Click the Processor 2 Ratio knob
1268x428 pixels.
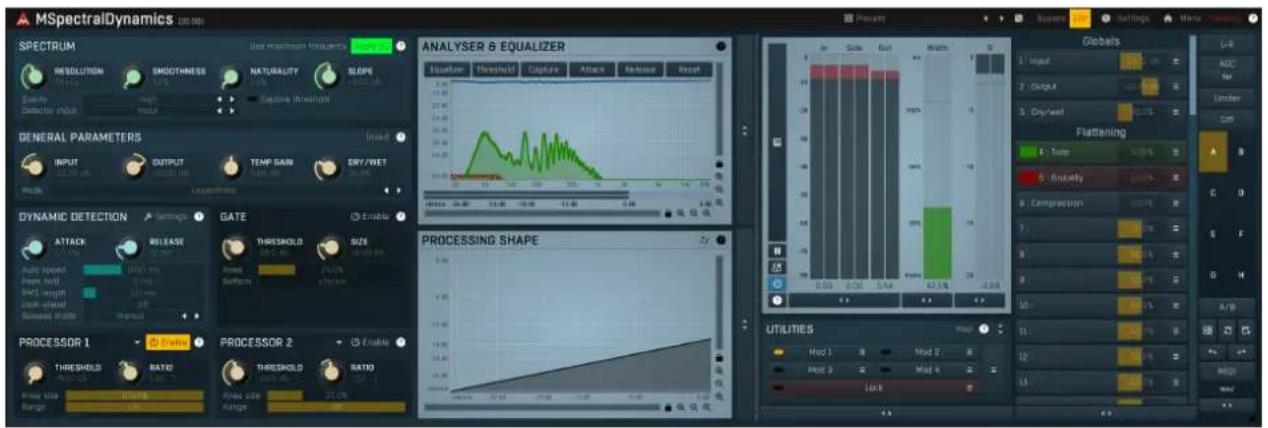329,372
